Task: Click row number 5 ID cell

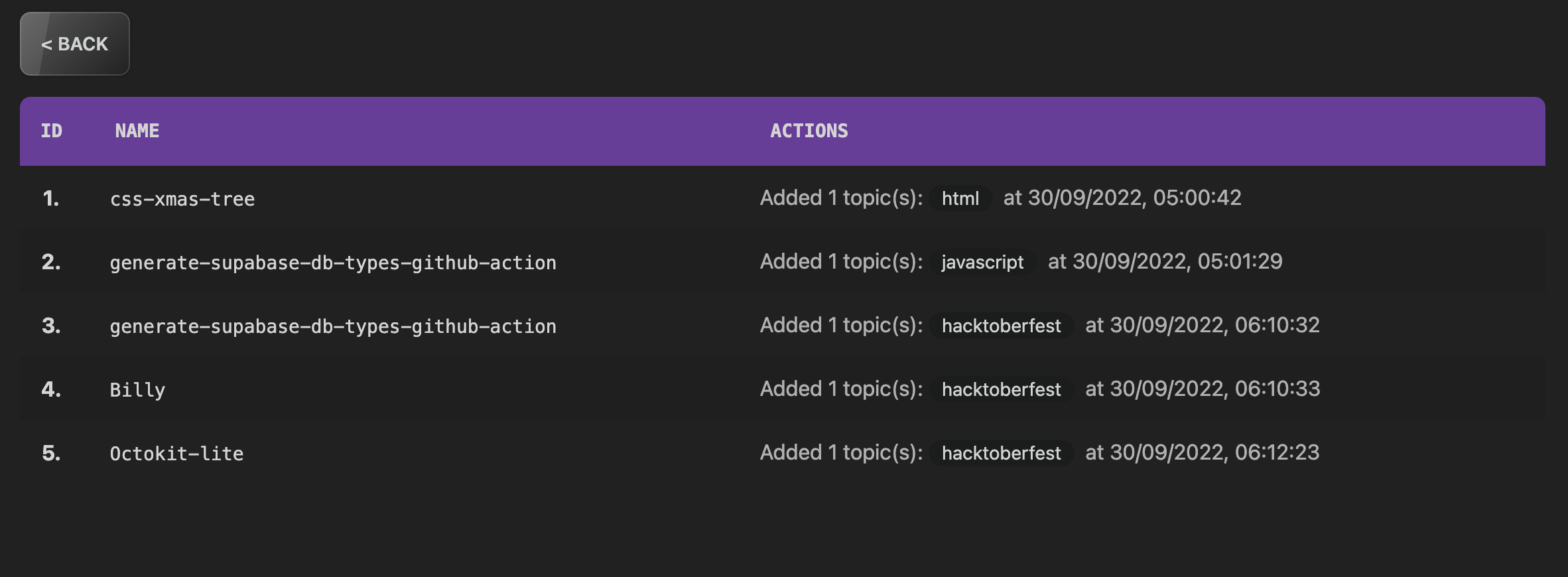Action: point(51,453)
